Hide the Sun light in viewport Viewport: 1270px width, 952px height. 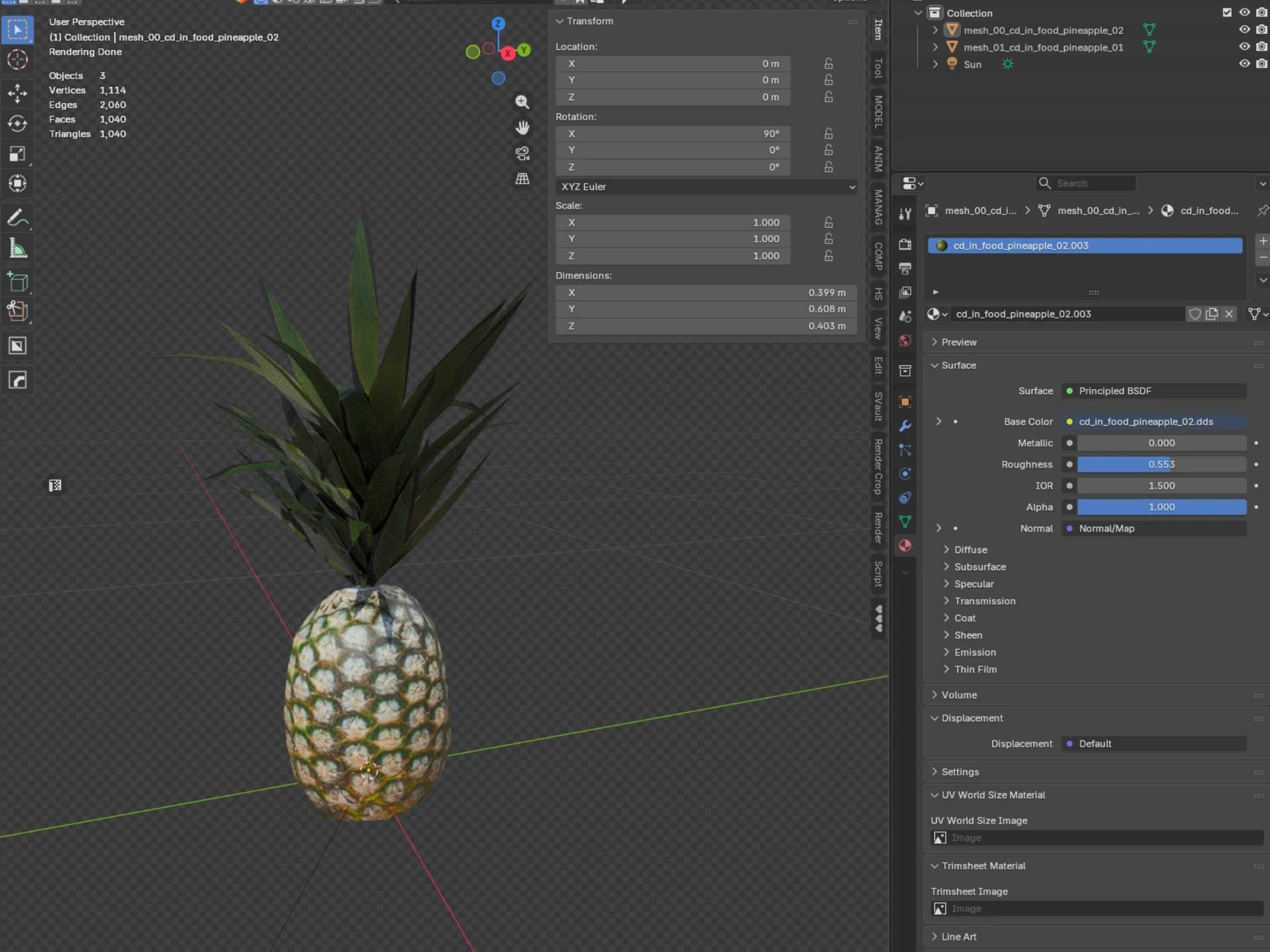click(x=1244, y=64)
